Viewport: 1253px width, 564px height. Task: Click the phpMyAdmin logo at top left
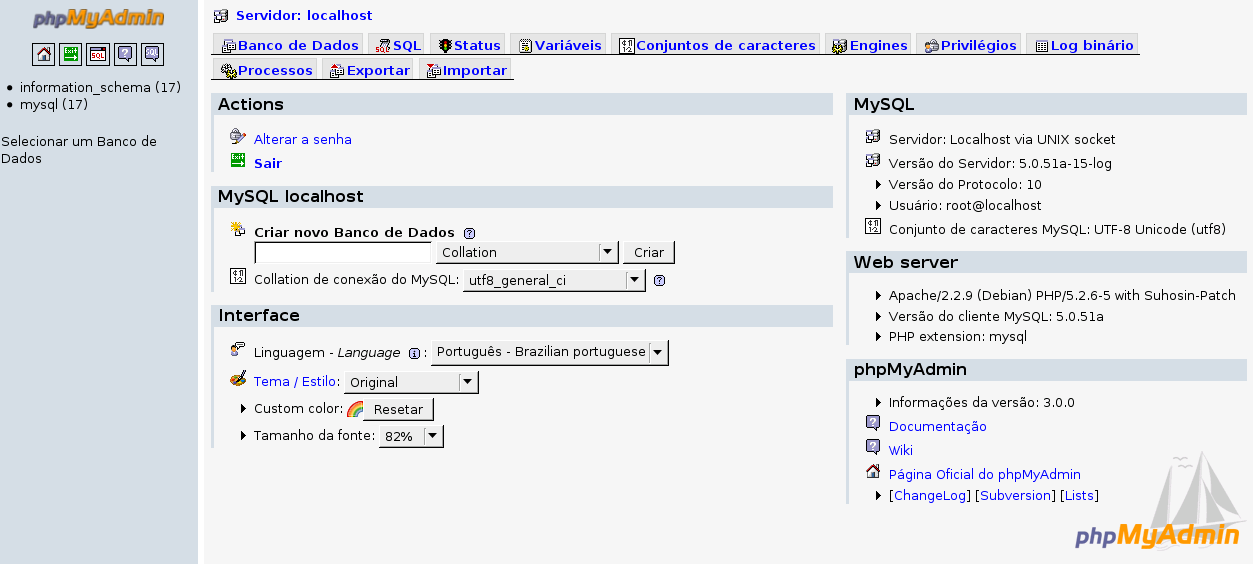point(98,19)
